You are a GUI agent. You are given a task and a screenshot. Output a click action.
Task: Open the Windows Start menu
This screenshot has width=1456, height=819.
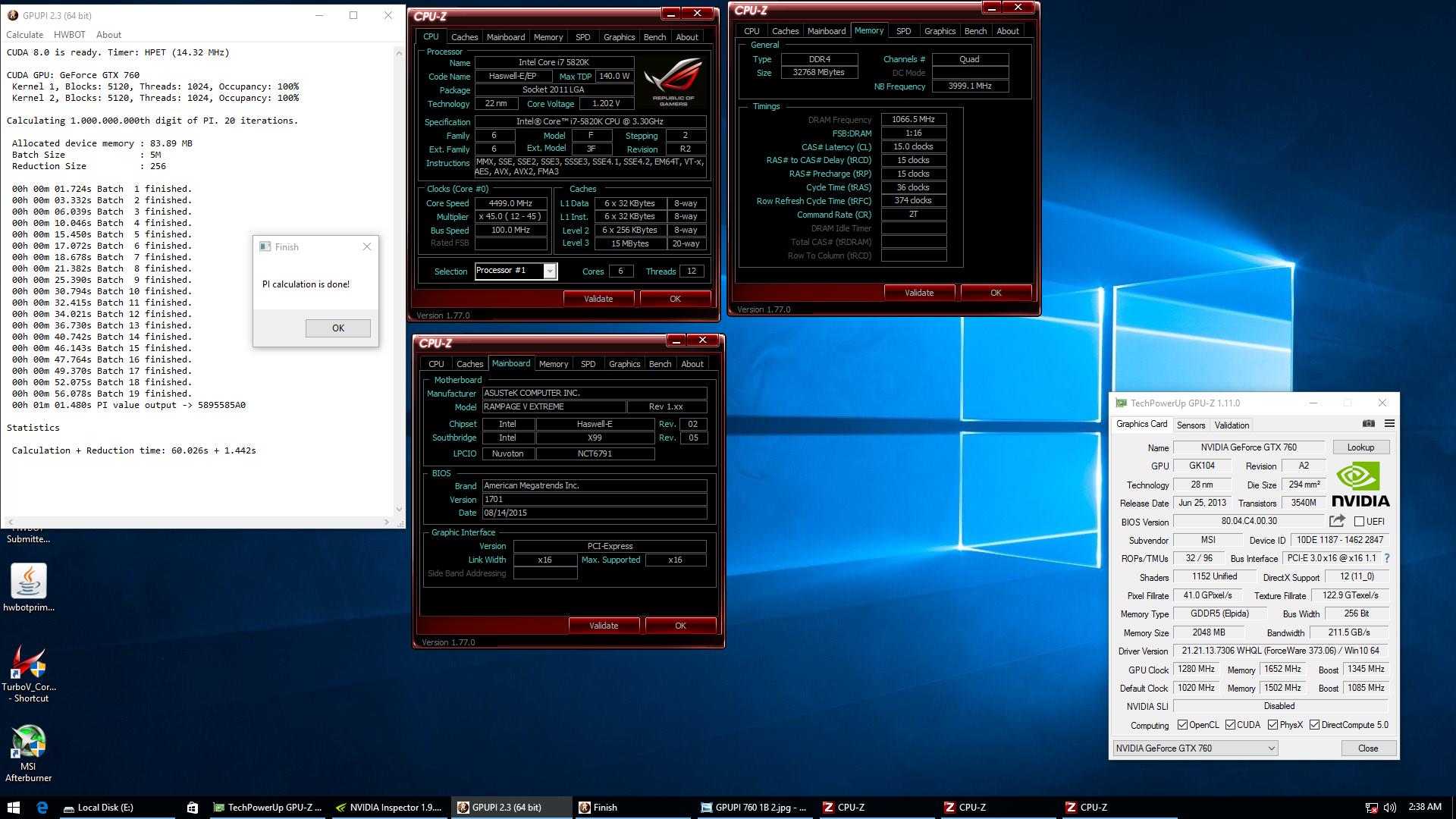(13, 808)
